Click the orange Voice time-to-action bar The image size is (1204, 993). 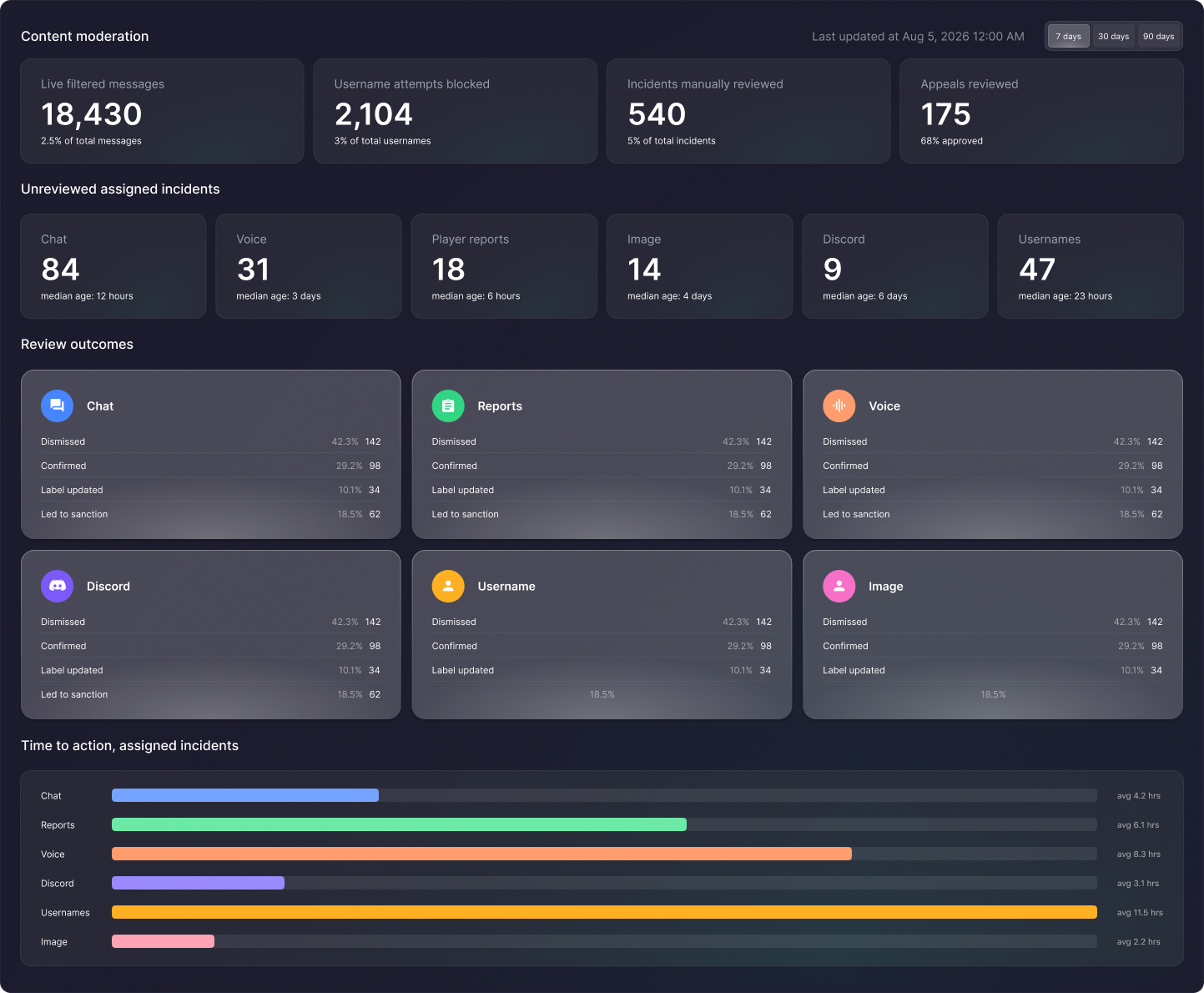[x=481, y=854]
